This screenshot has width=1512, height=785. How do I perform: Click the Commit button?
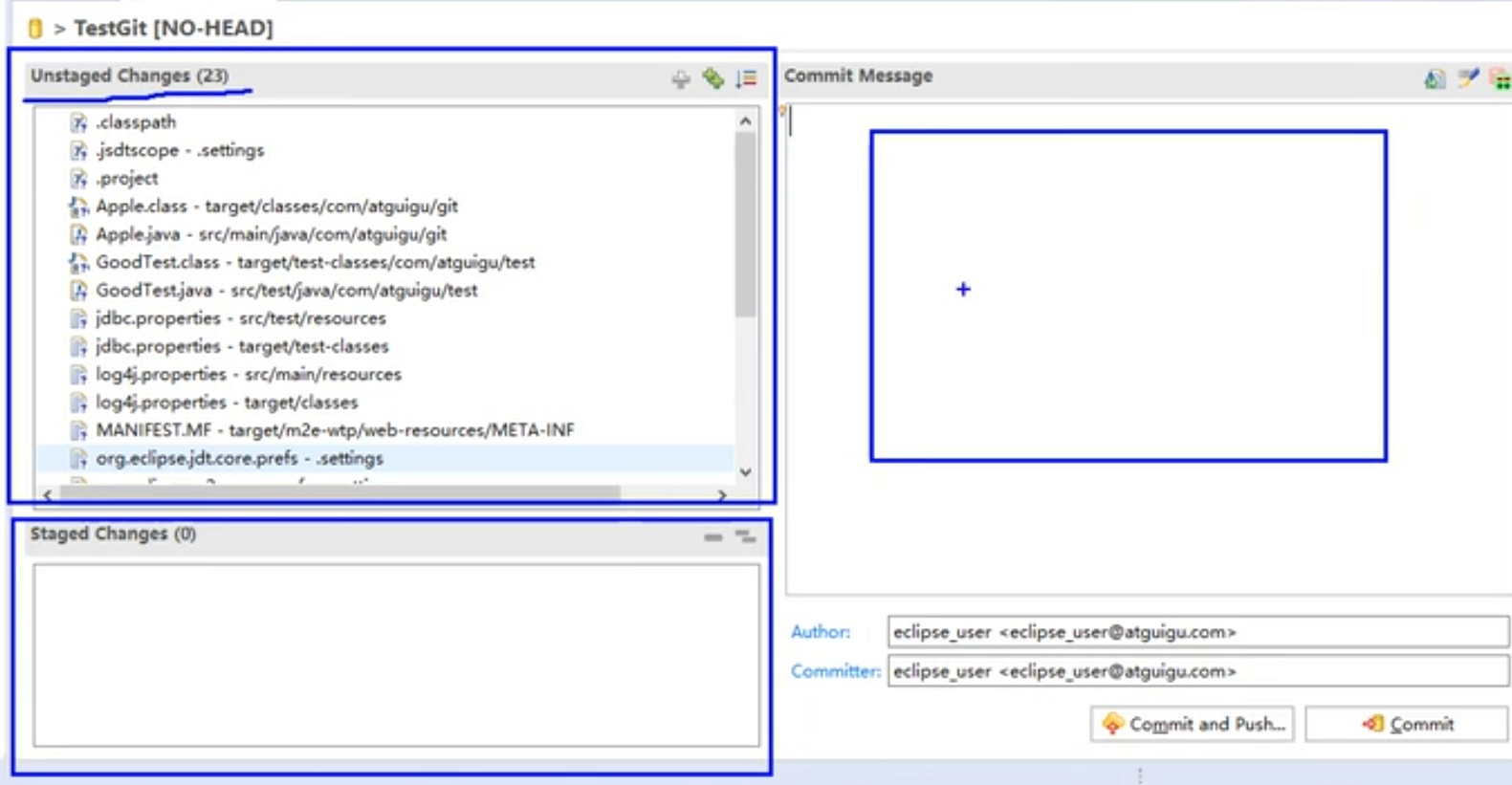coord(1407,724)
